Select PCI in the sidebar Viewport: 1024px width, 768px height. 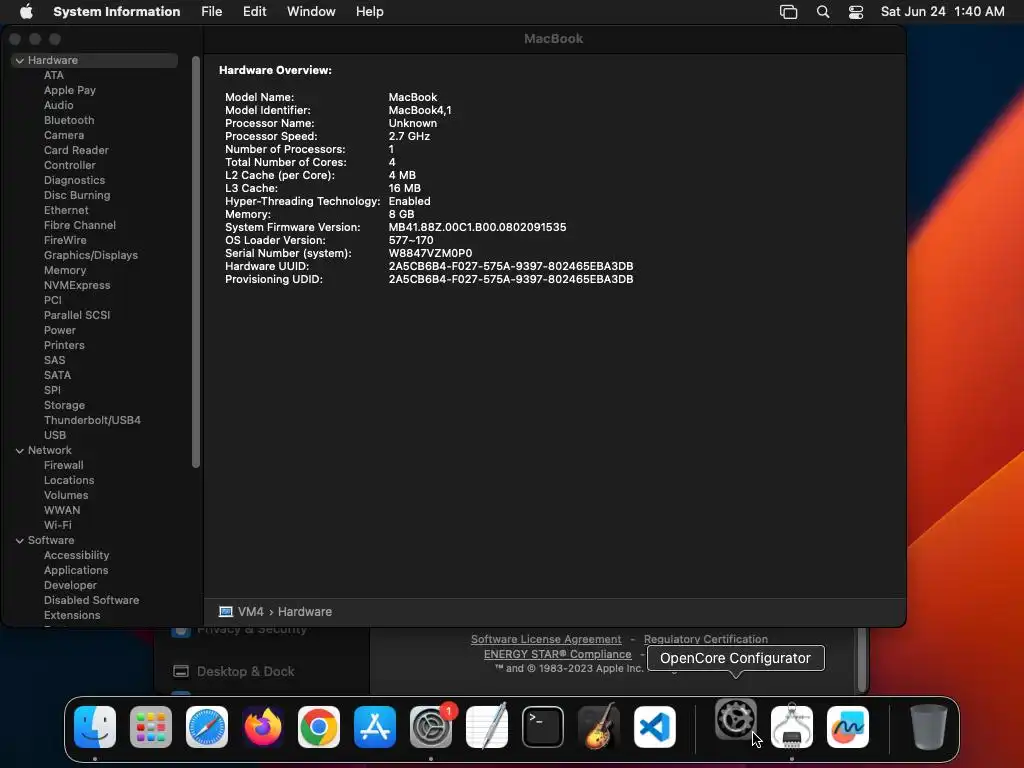(x=53, y=300)
